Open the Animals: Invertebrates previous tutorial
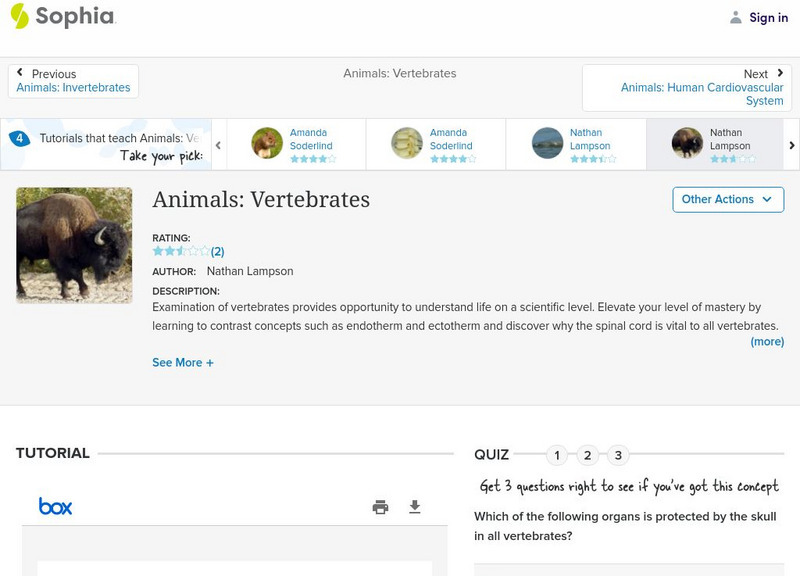This screenshot has height=576, width=800. click(72, 86)
